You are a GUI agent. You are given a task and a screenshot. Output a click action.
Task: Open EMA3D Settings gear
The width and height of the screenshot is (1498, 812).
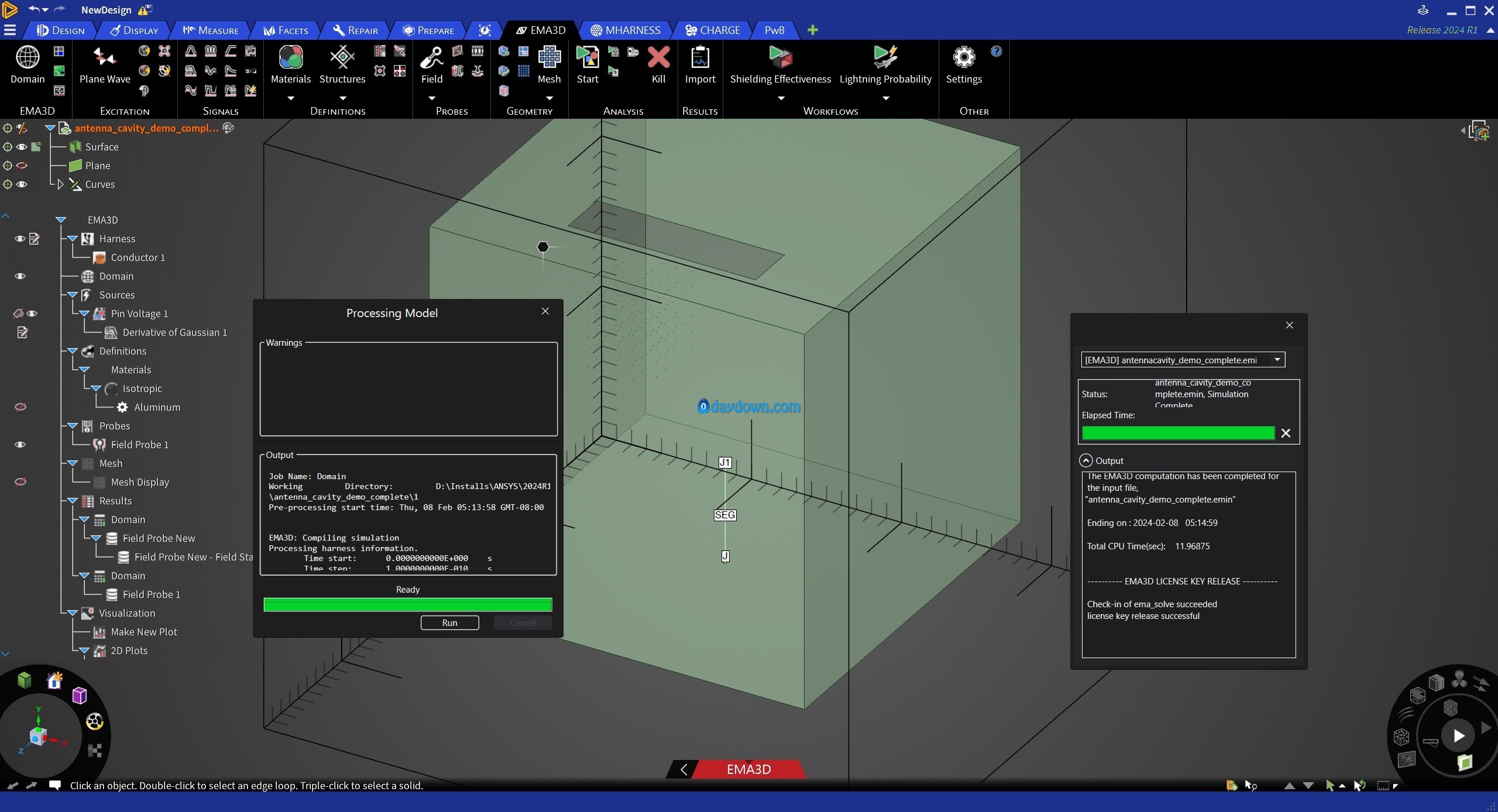964,57
